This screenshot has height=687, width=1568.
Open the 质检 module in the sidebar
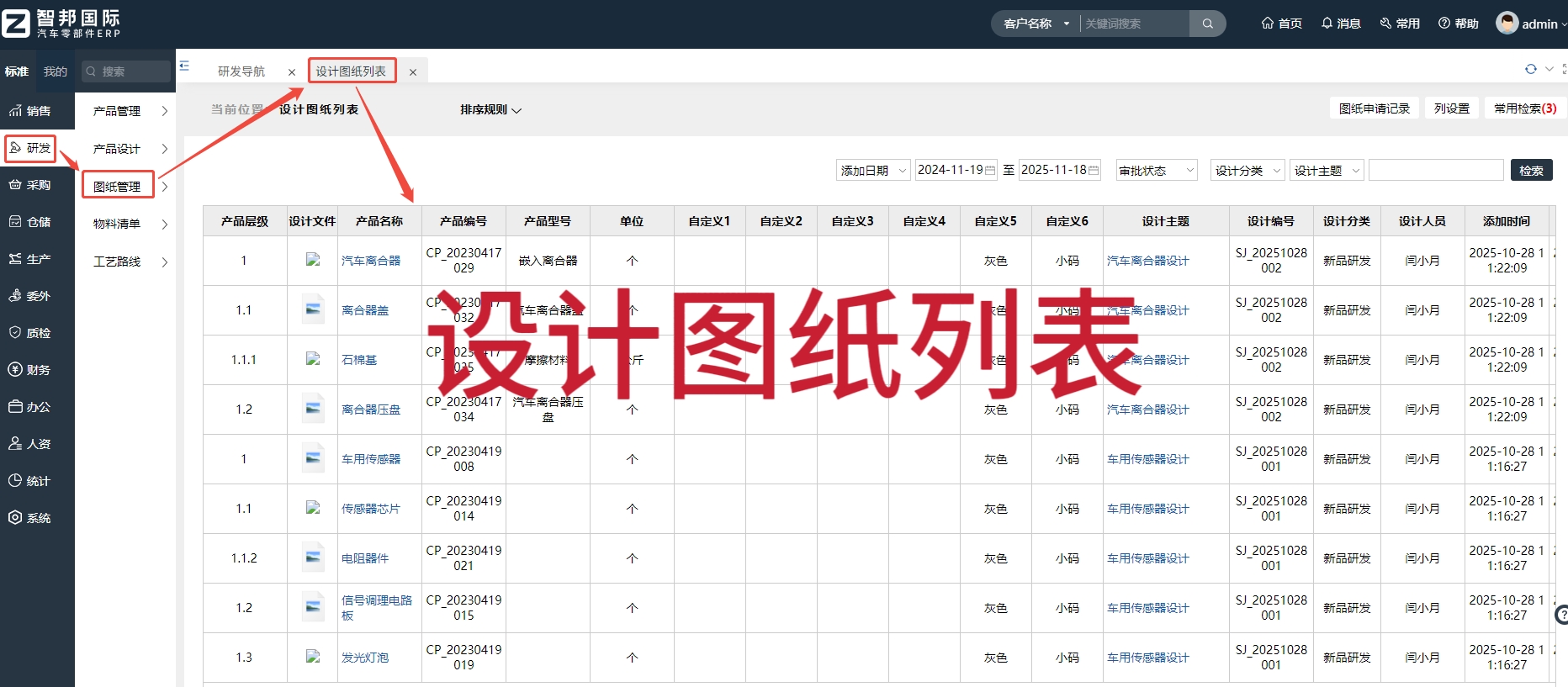click(30, 333)
